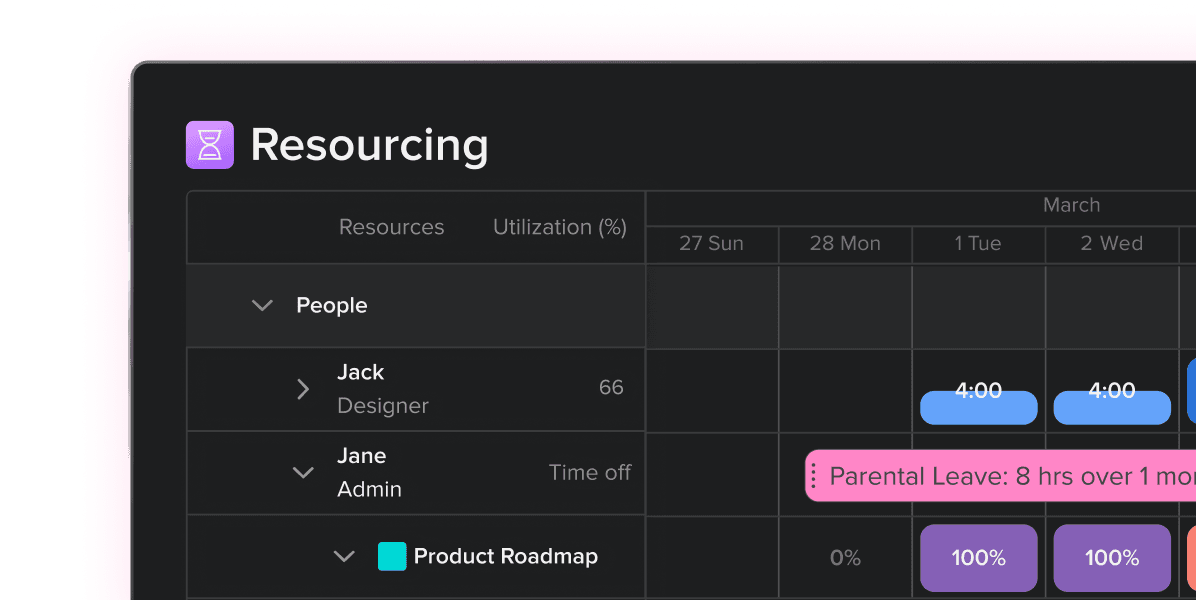The height and width of the screenshot is (600, 1196).
Task: Grab the dotted handle on Parental Leave bar
Action: pos(814,476)
